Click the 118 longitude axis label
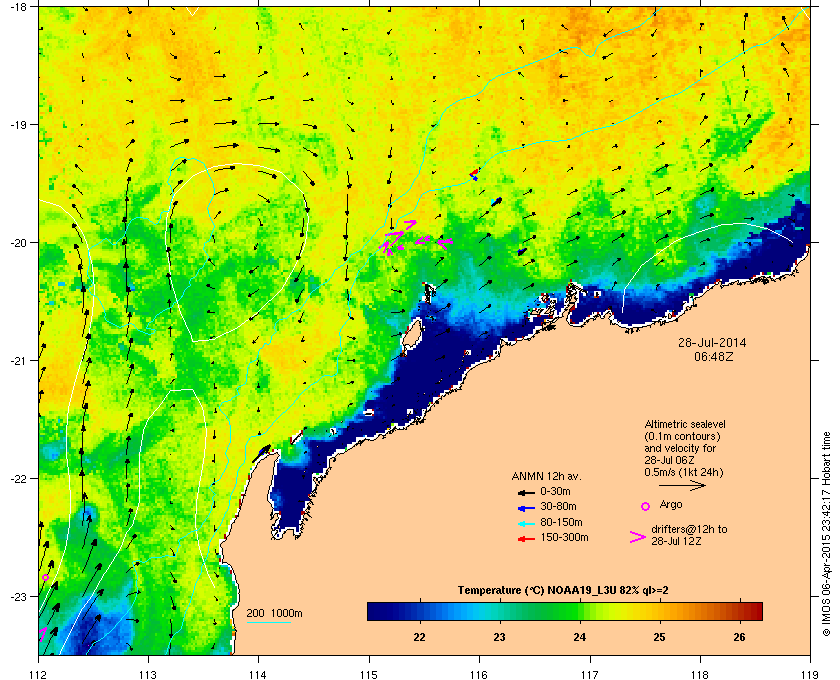 coord(700,674)
